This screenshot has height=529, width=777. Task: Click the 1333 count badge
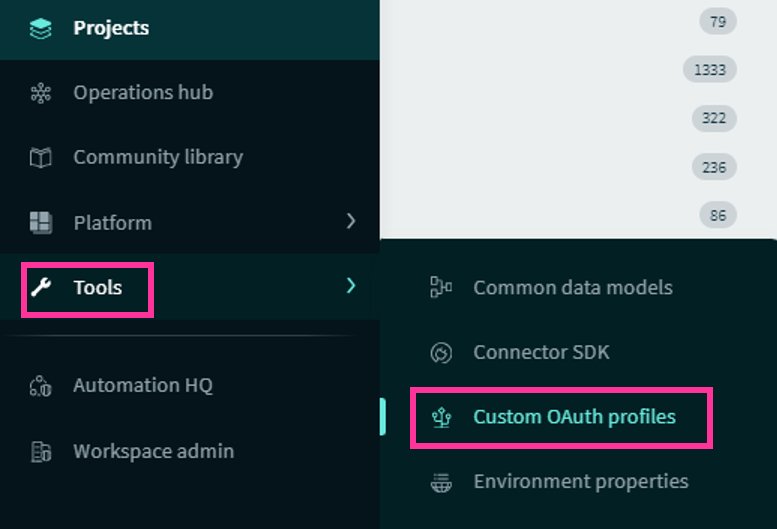coord(710,69)
